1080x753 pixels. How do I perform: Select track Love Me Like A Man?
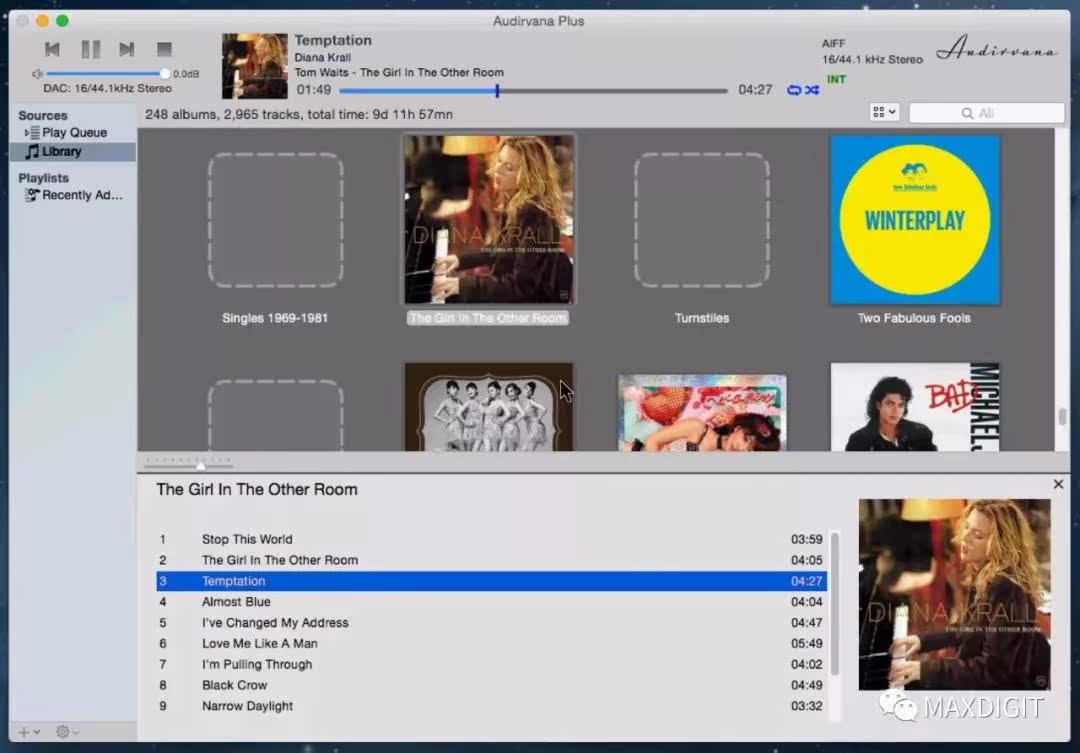click(x=491, y=643)
